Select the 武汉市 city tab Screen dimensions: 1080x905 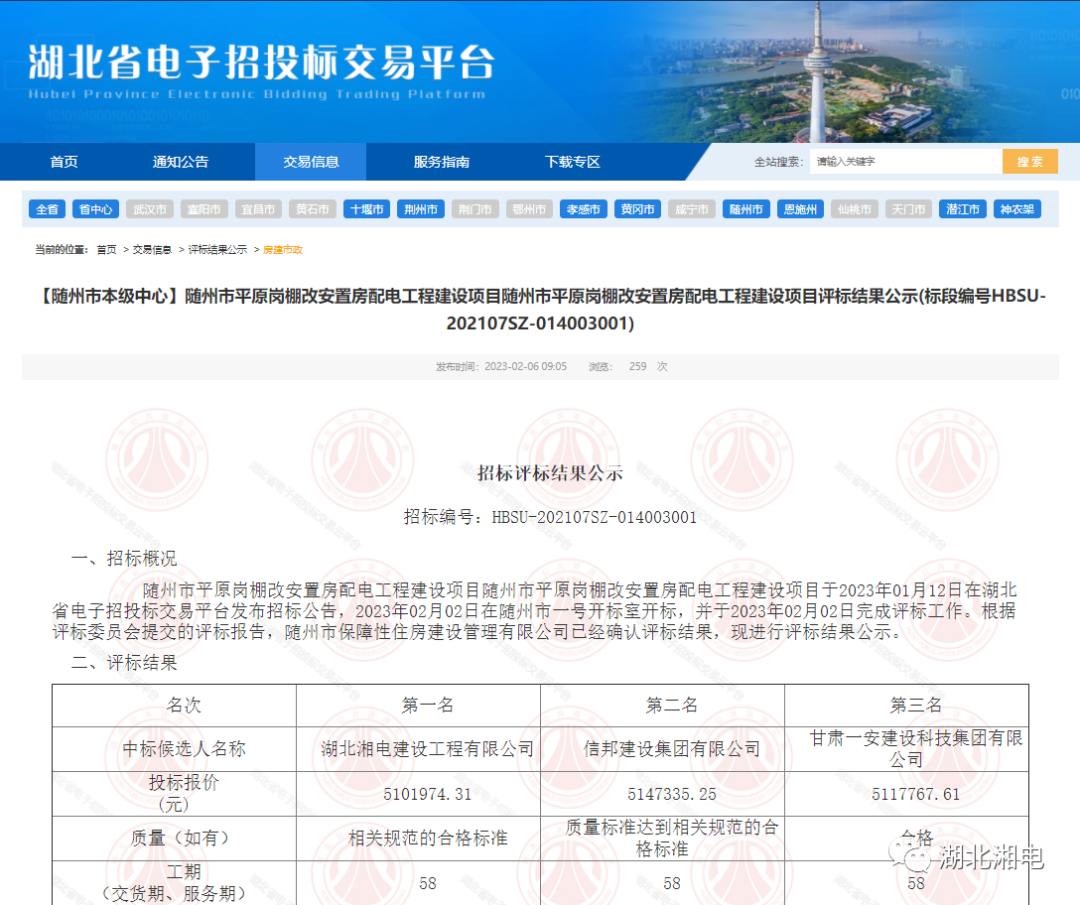[149, 209]
